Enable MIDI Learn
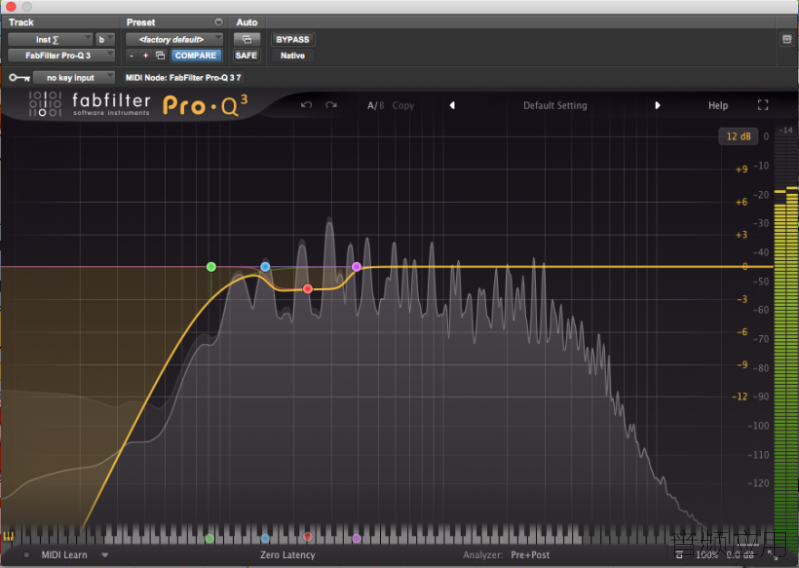Image resolution: width=799 pixels, height=568 pixels. click(x=64, y=555)
